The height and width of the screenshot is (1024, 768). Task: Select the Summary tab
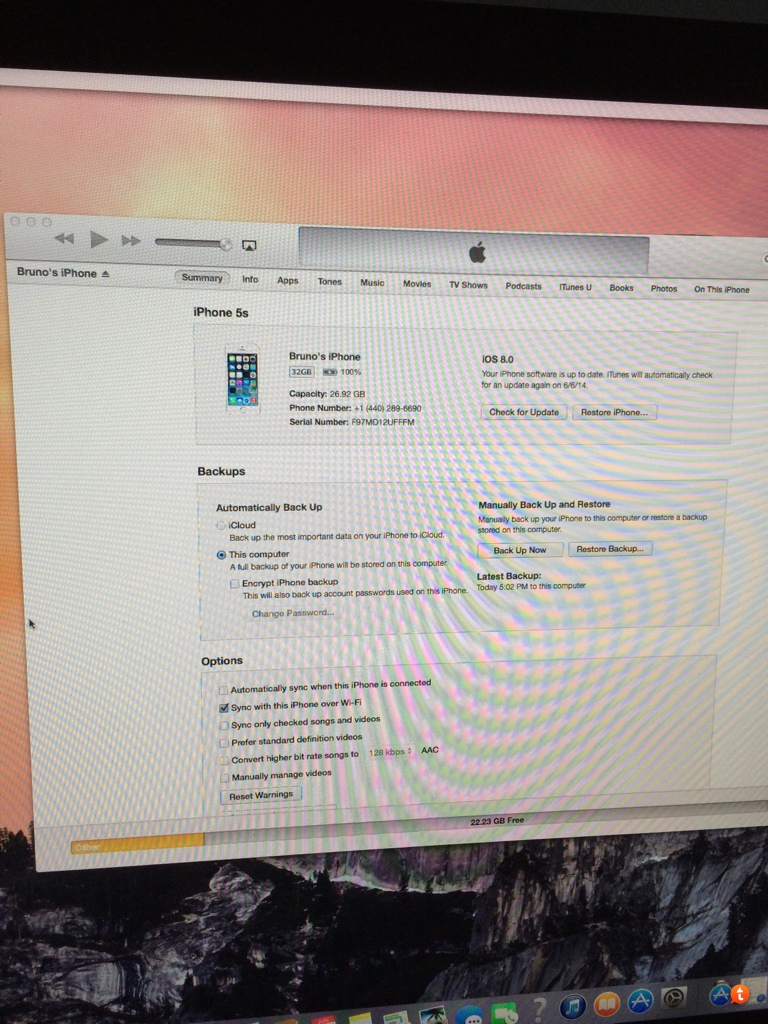click(x=202, y=278)
